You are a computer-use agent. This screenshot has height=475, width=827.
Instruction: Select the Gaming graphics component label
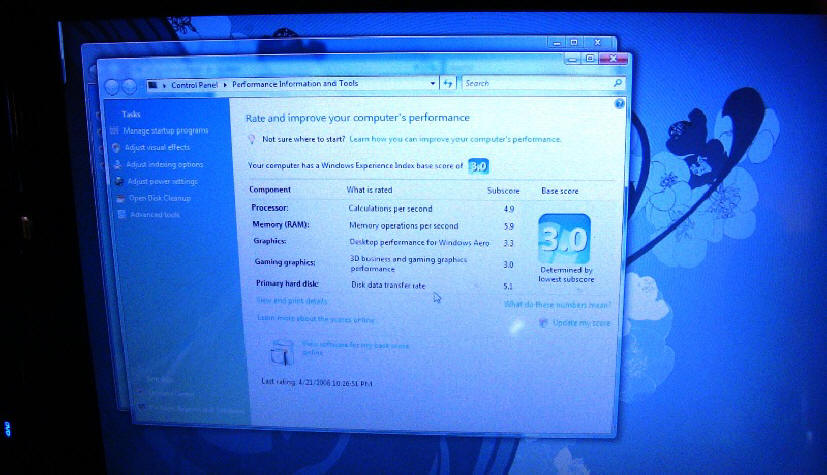285,262
